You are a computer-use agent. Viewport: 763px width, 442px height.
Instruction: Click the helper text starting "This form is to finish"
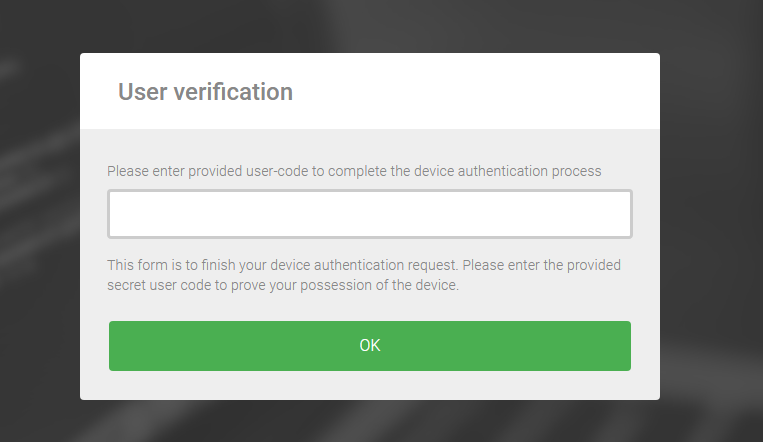363,275
